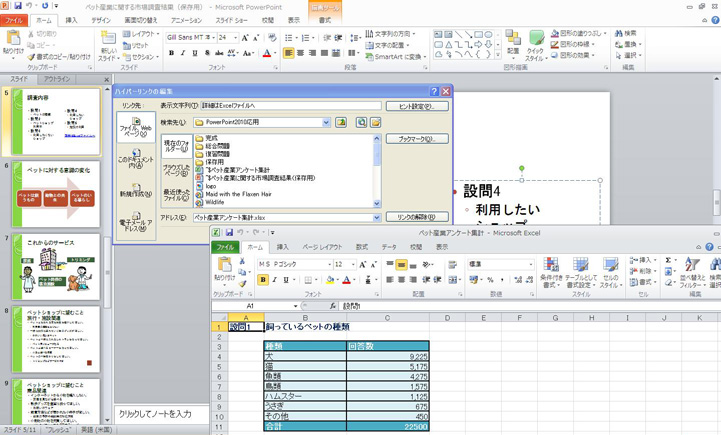The height and width of the screenshot is (435, 721).
Task: Select slide 6 thumbnail
Action: [x=56, y=194]
